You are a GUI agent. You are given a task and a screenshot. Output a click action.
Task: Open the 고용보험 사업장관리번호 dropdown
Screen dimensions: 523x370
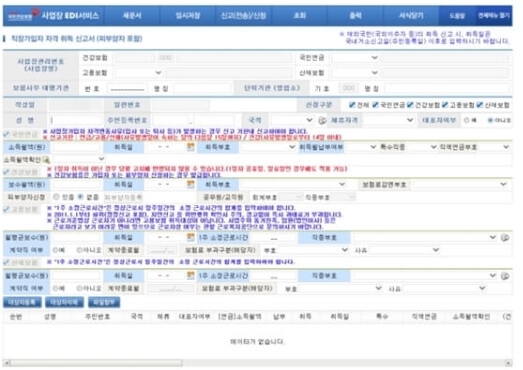[139, 72]
